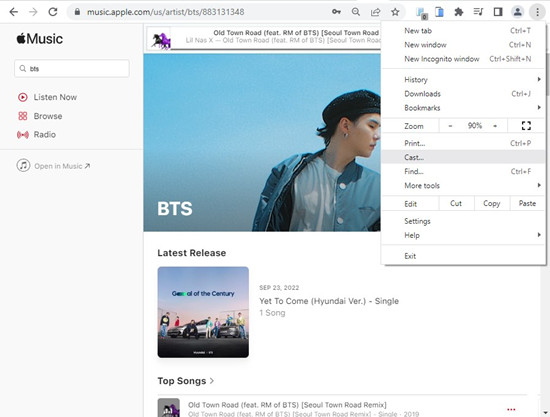Open the media control playlist icon
Image resolution: width=550 pixels, height=417 pixels.
(x=478, y=12)
